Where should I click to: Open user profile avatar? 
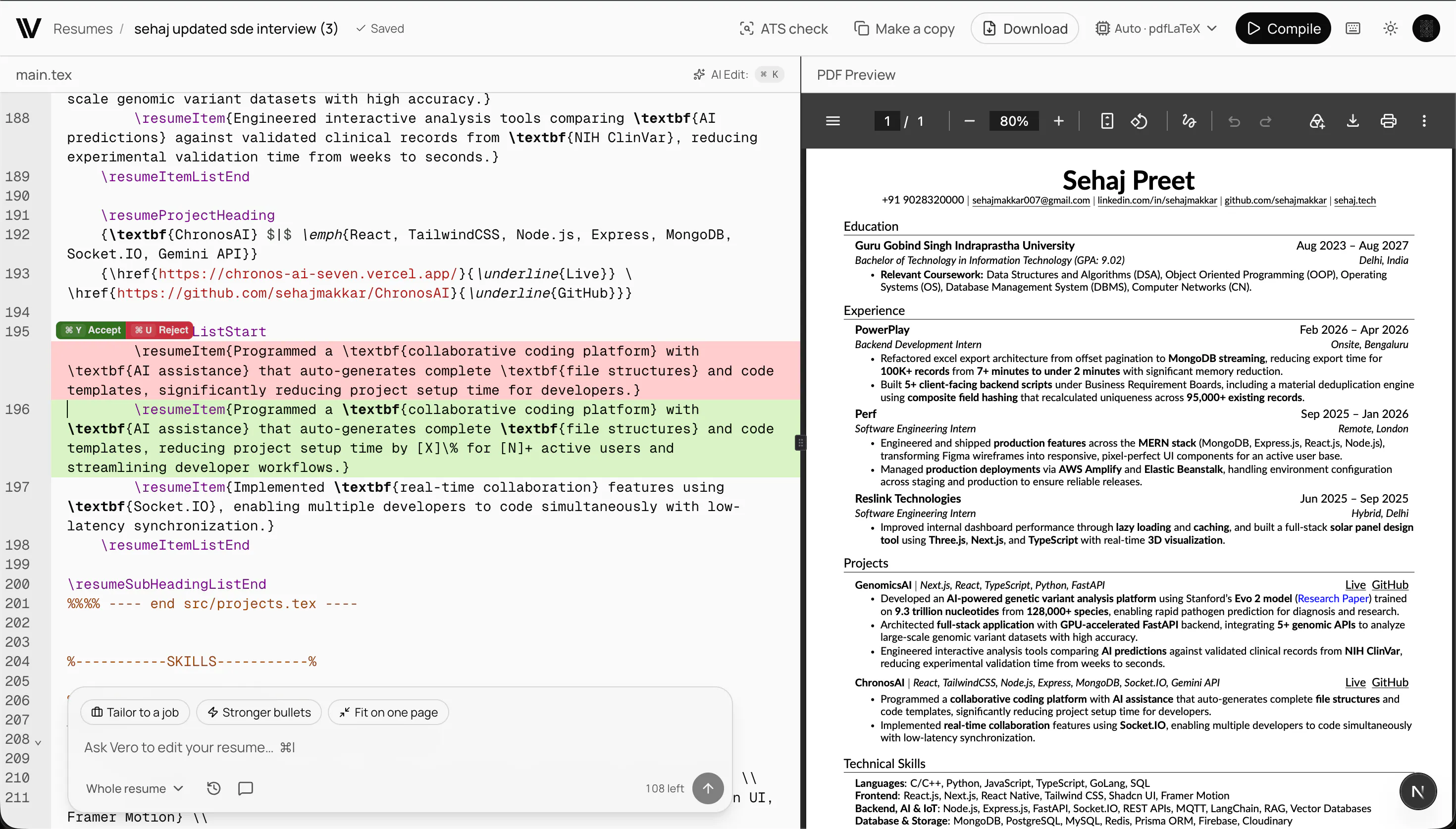coord(1426,28)
